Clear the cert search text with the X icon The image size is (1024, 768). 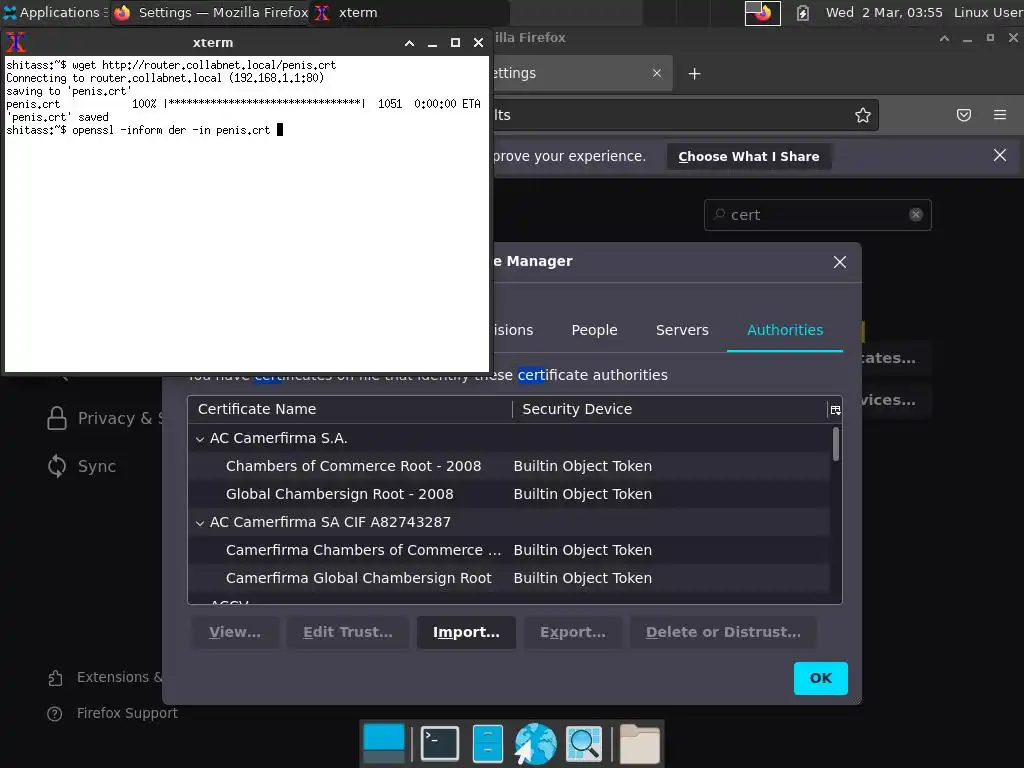(x=916, y=215)
